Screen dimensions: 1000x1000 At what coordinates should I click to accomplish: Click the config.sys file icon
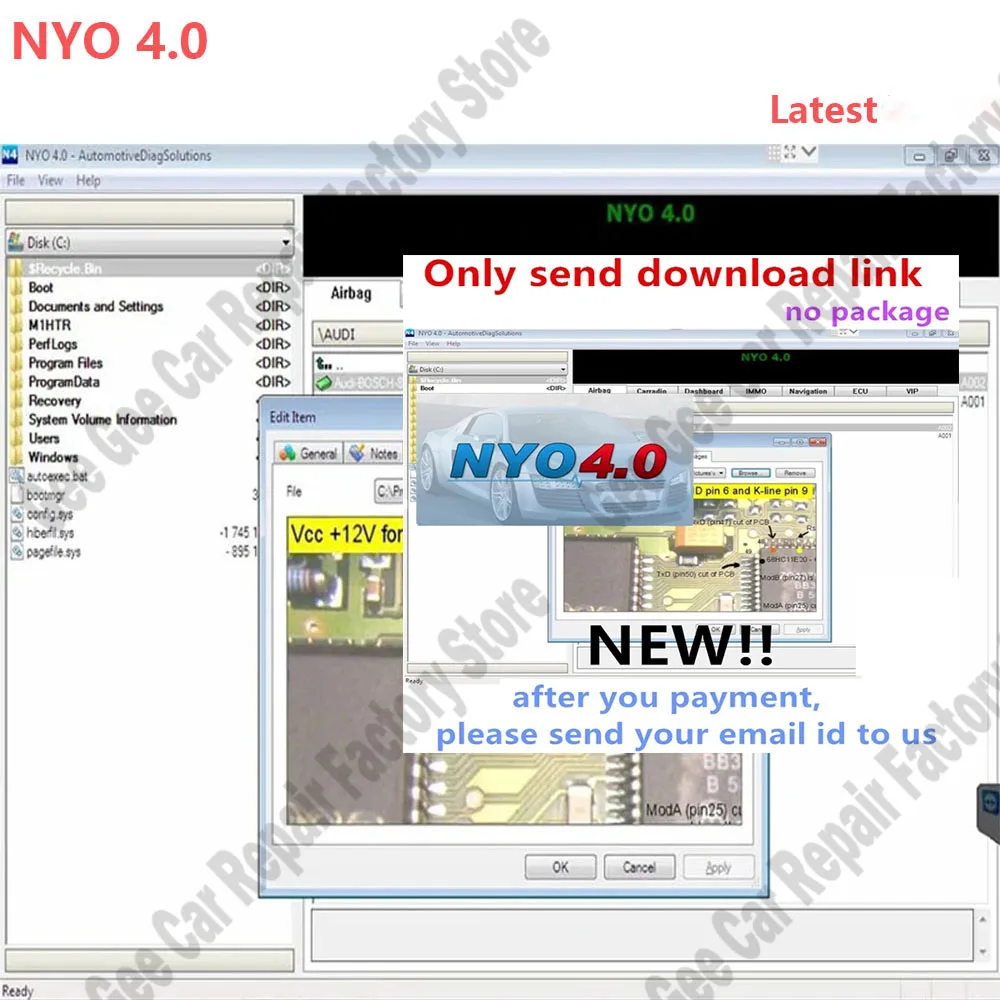pyautogui.click(x=17, y=513)
